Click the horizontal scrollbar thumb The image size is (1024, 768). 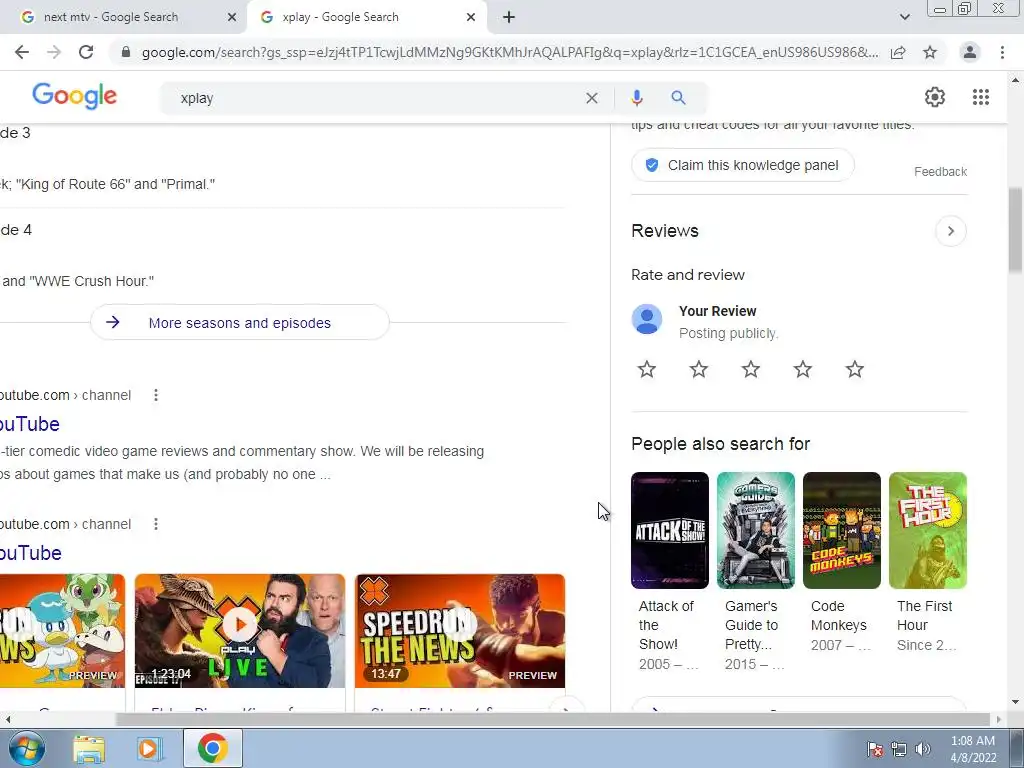[x=552, y=720]
